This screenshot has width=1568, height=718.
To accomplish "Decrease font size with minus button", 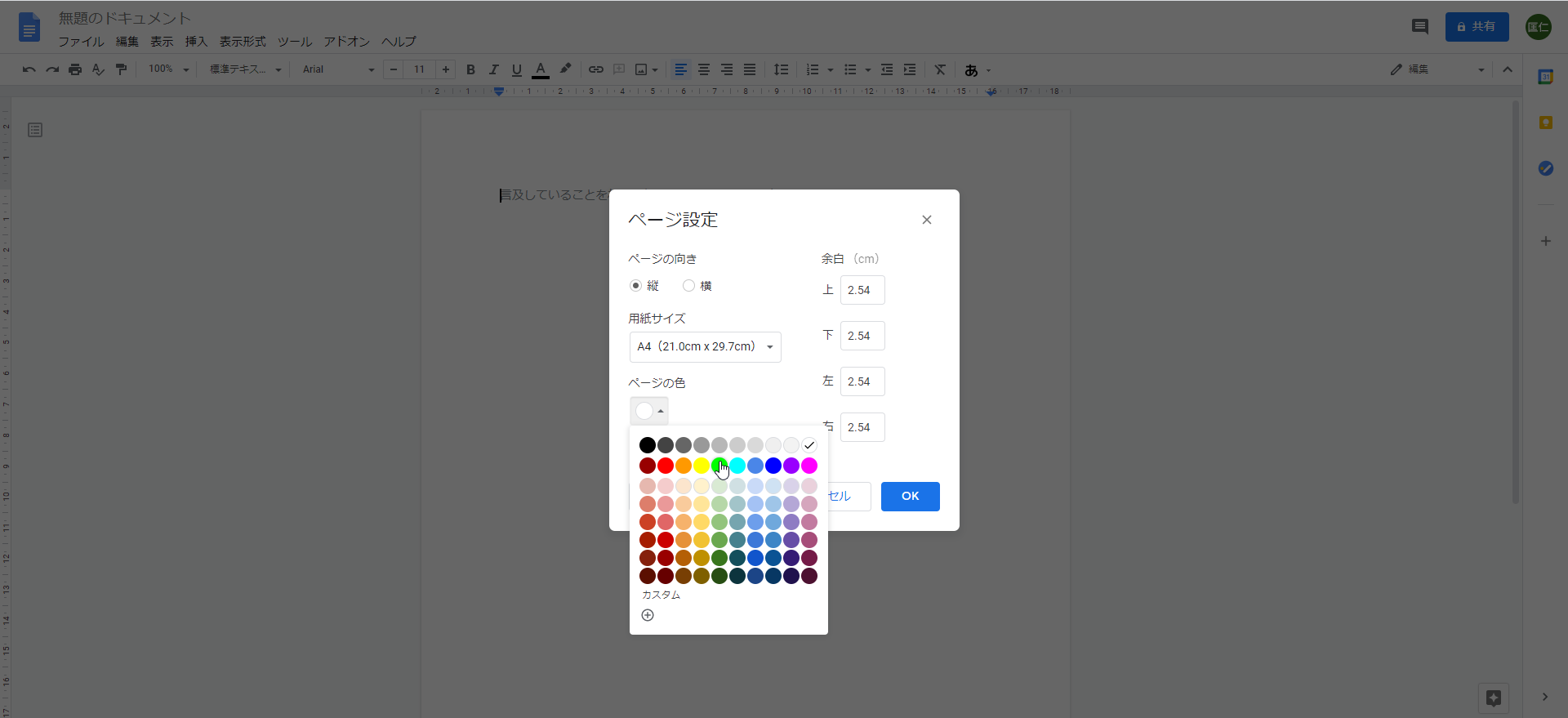I will point(394,69).
